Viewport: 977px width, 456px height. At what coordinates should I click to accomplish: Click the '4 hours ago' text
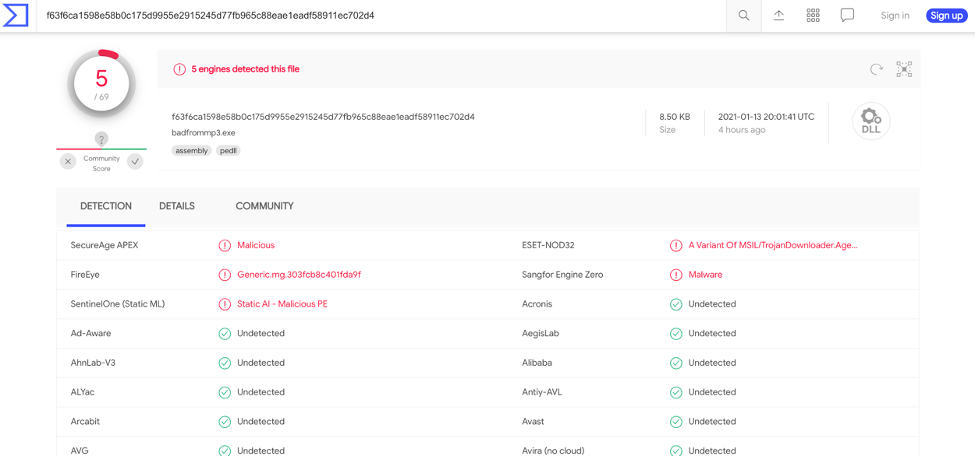click(741, 130)
